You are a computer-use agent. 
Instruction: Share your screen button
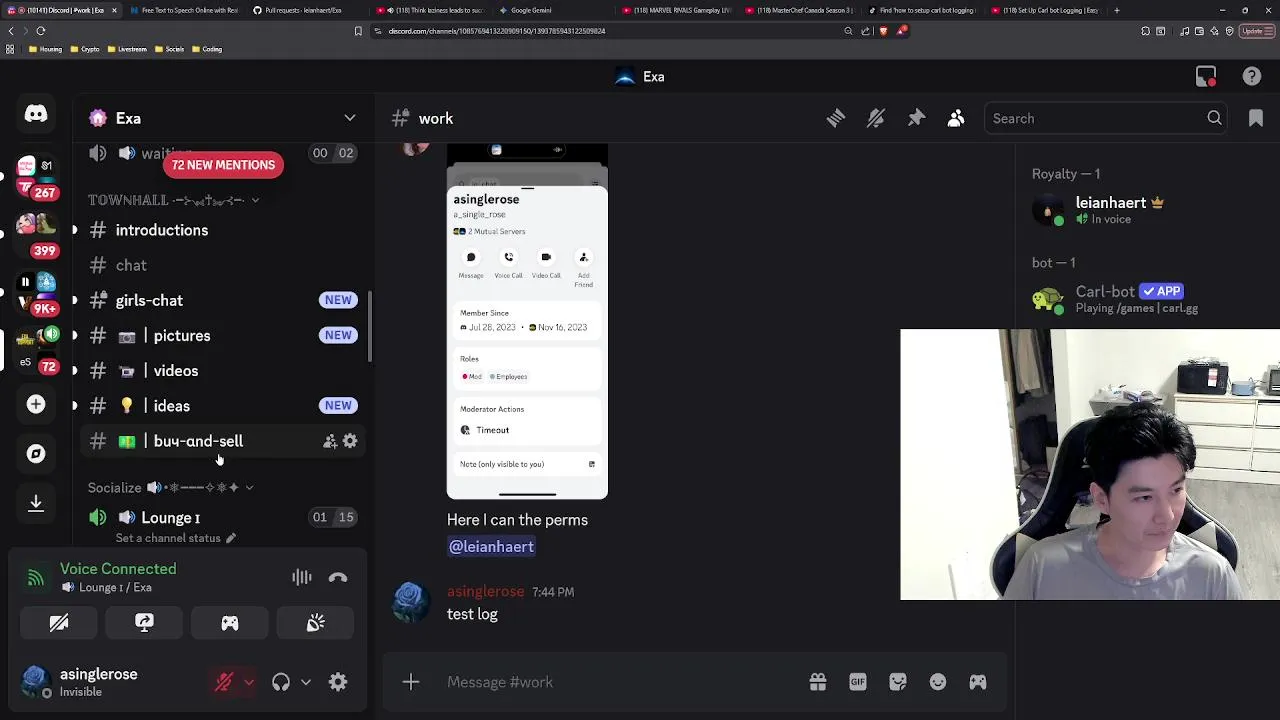point(144,623)
